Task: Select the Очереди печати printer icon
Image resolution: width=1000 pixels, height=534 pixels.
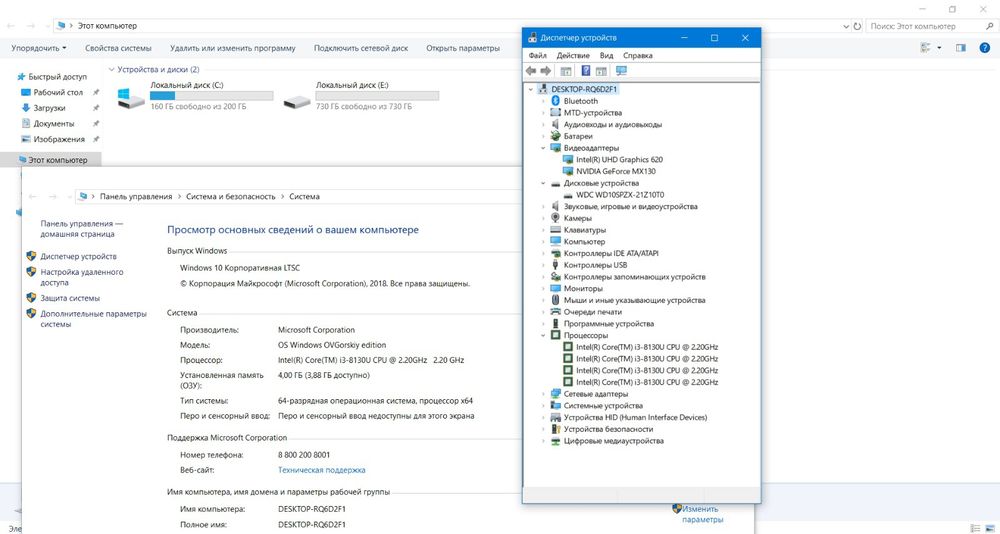Action: coord(555,312)
